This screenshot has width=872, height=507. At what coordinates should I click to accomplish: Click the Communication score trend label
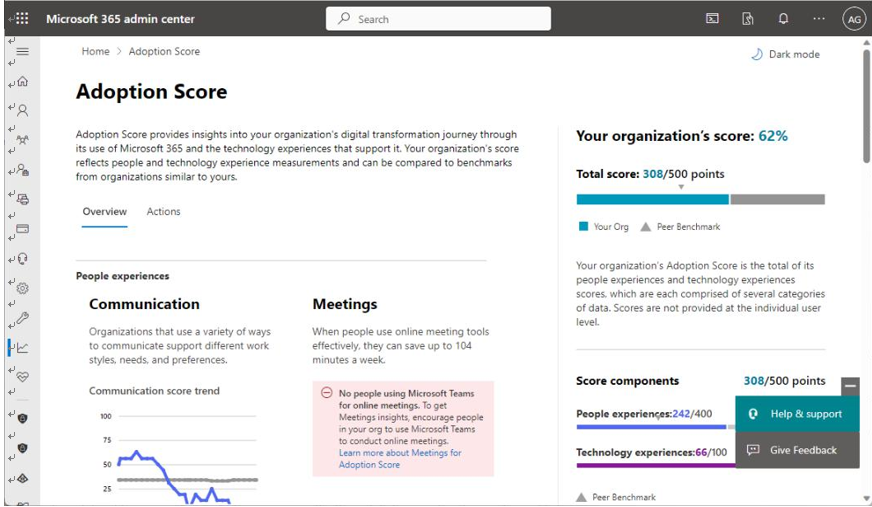pos(154,391)
